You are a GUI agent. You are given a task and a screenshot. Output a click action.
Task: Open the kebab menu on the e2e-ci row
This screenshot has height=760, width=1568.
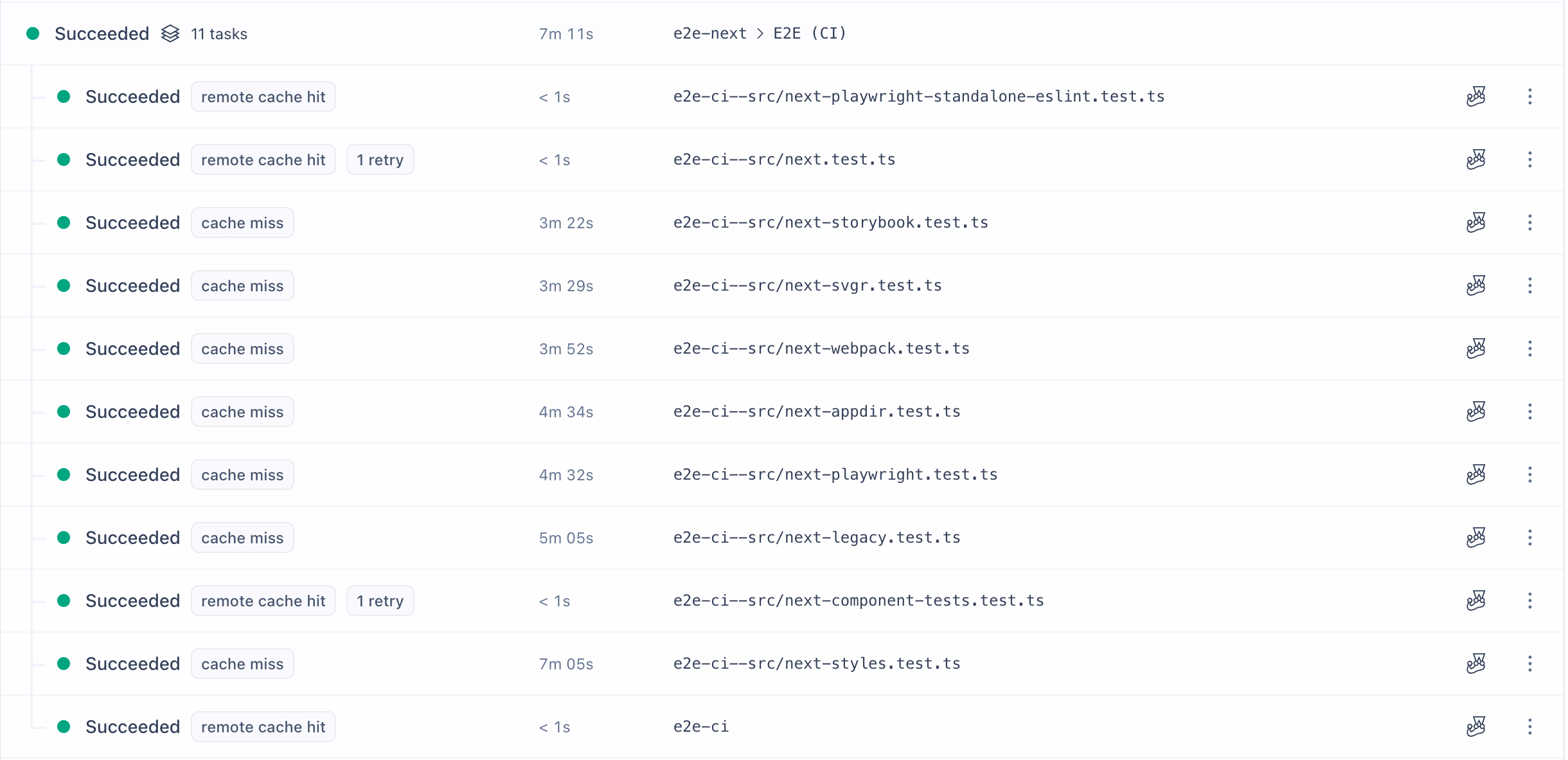(x=1530, y=726)
